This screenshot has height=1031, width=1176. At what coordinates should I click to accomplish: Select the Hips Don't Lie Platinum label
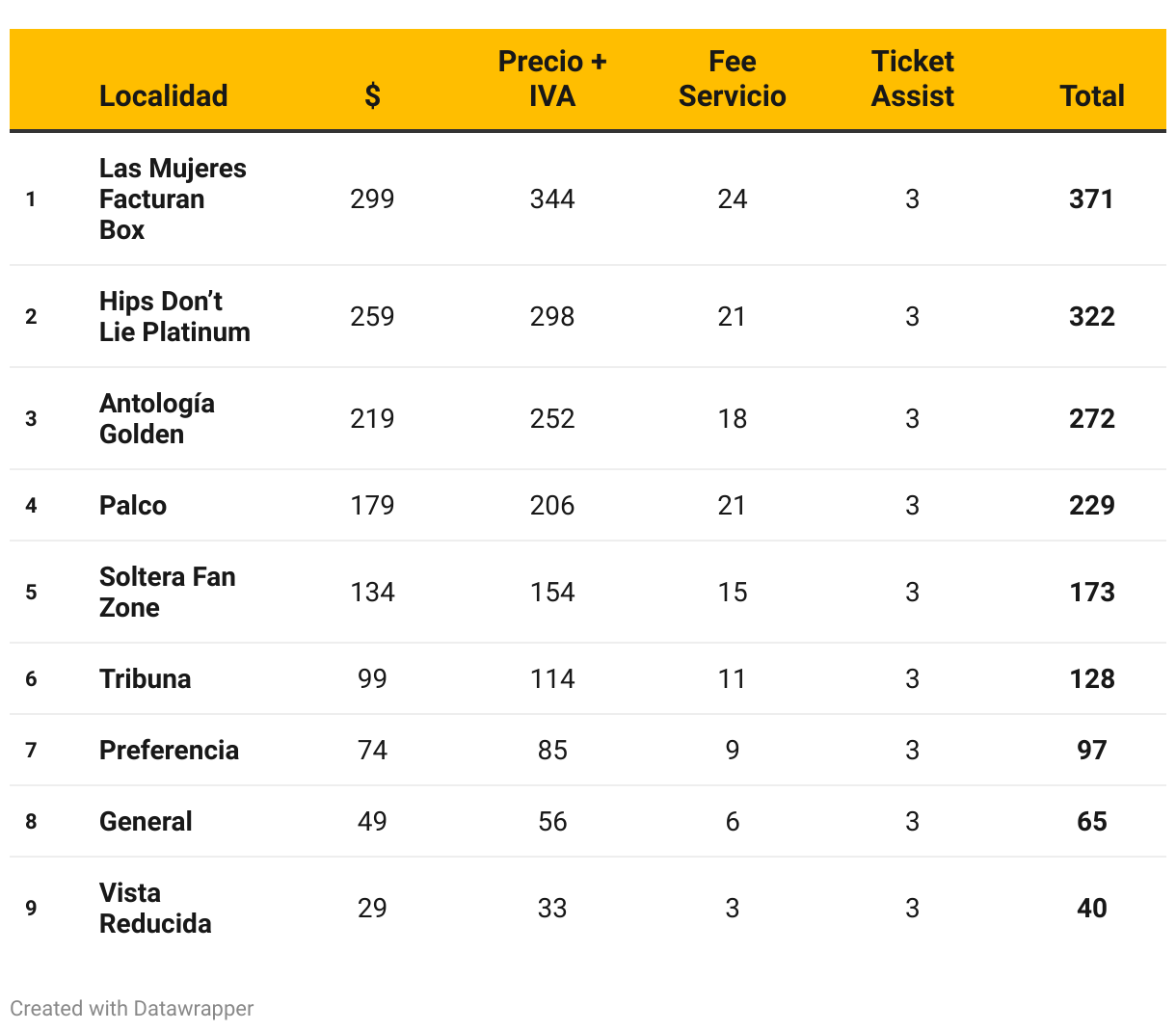pos(174,316)
